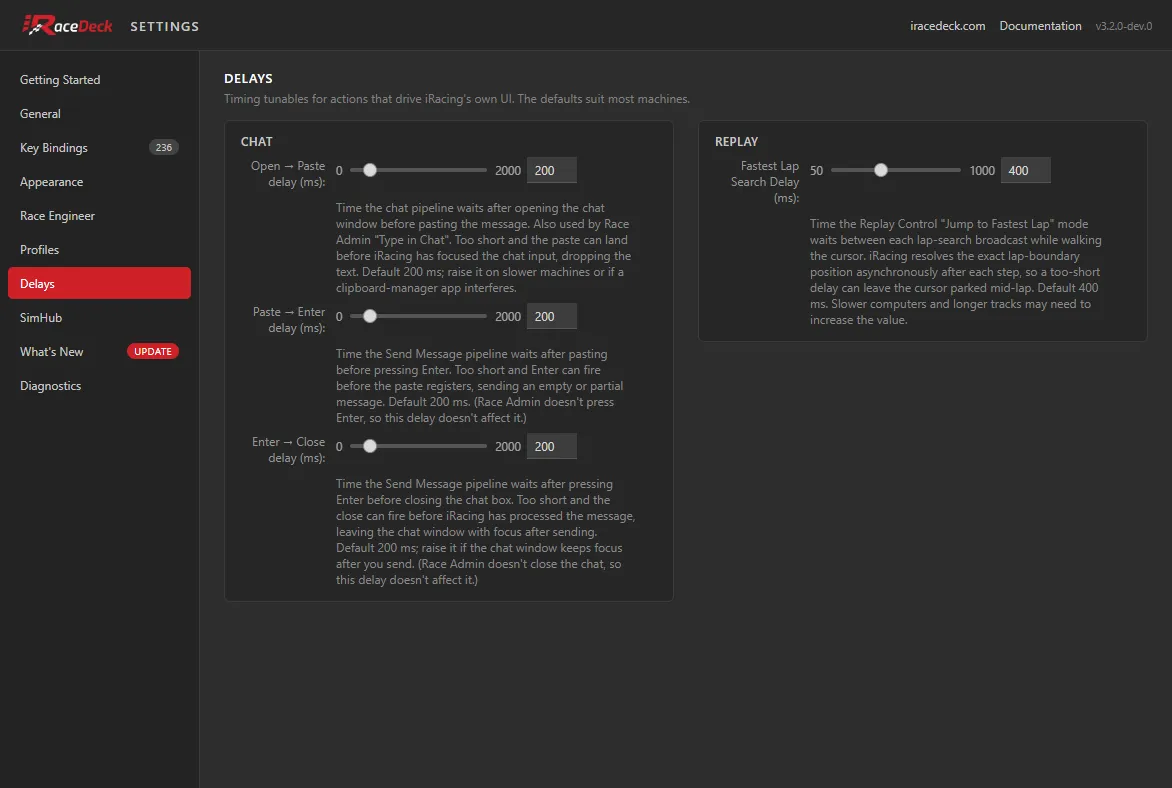Focus the Fastest Lap Search Delay value field
This screenshot has width=1172, height=788.
1026,170
